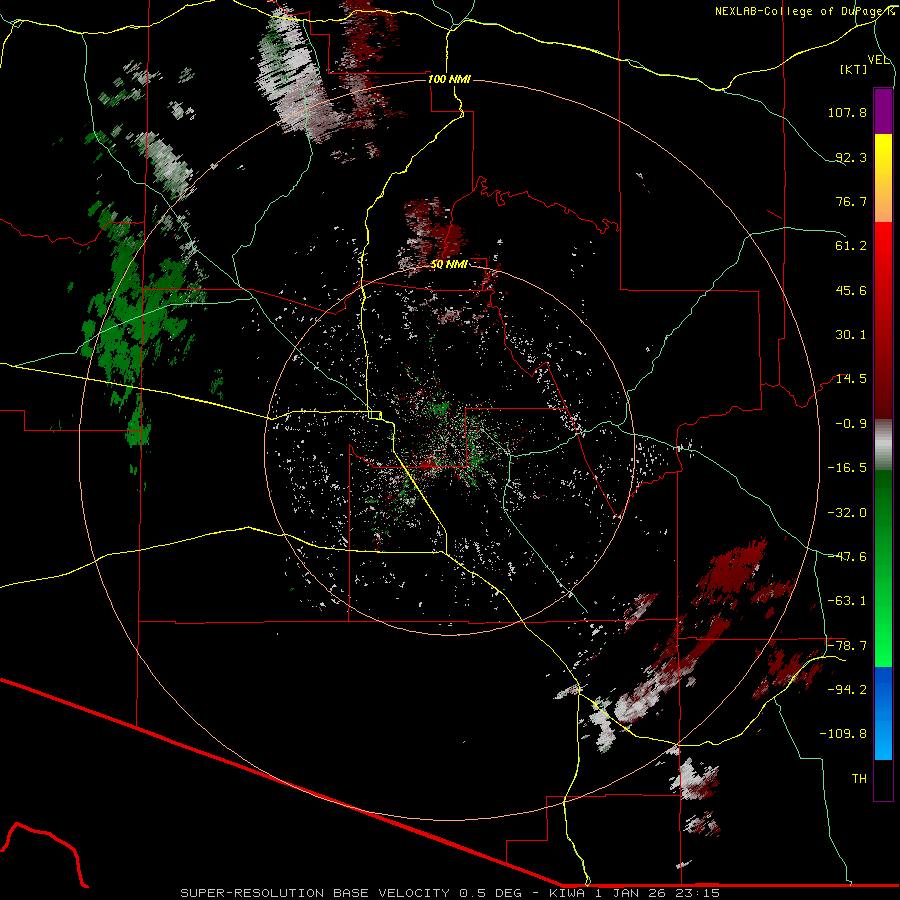Click the NEXLAB-College of DuPage watermark text
The height and width of the screenshot is (900, 900).
click(x=805, y=11)
